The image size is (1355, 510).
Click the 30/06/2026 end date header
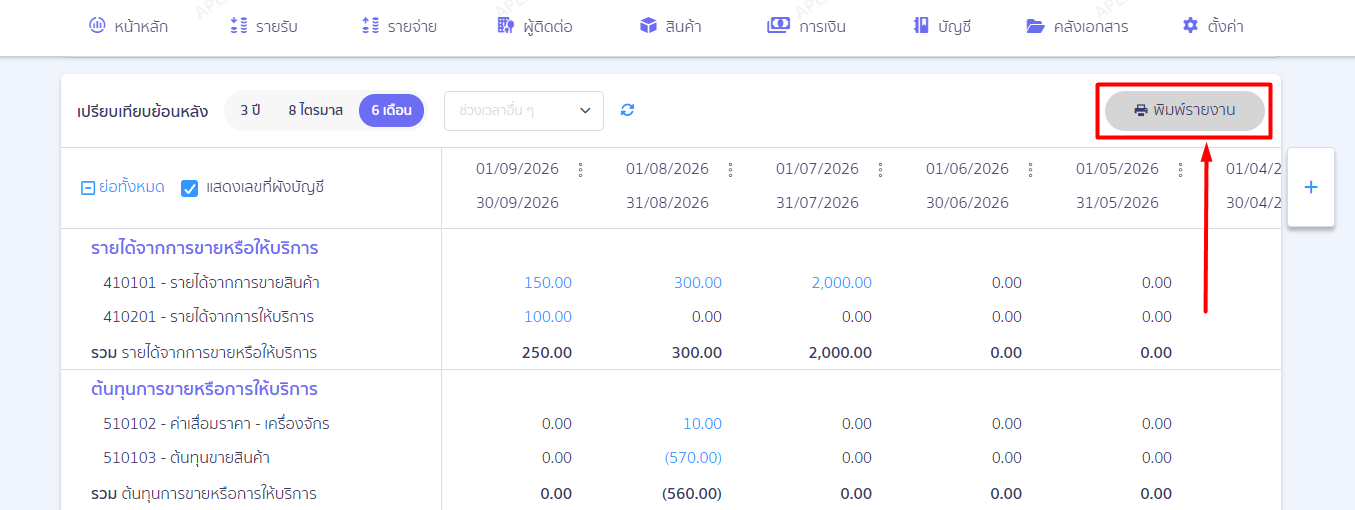pos(967,203)
